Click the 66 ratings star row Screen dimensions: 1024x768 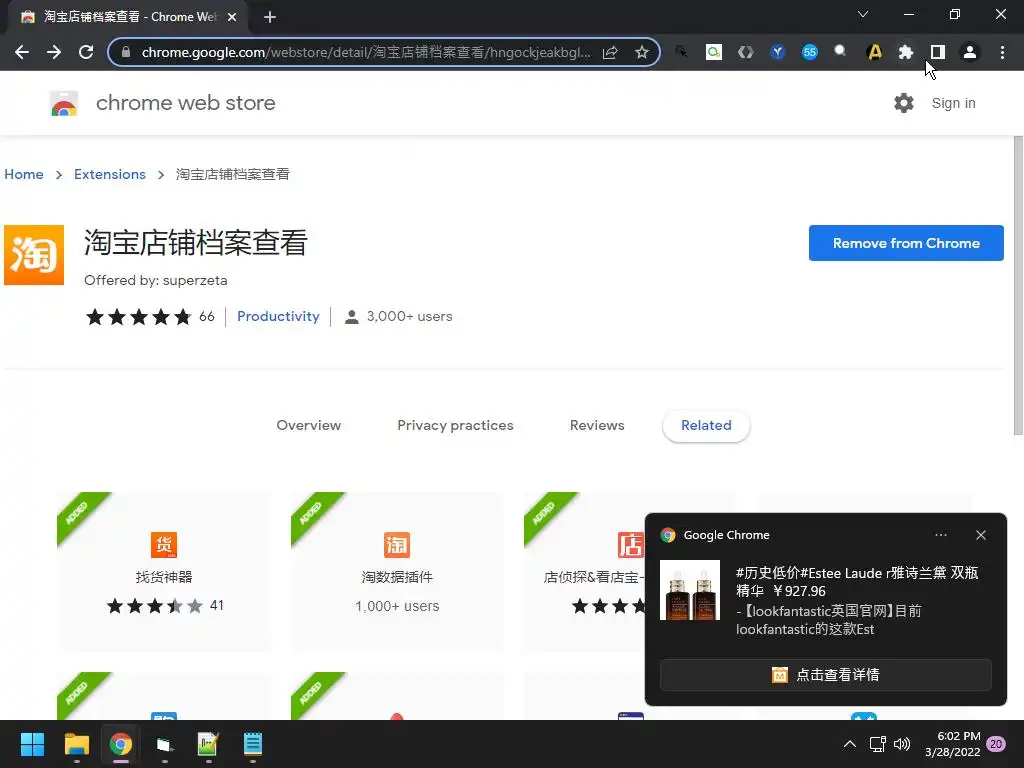150,317
